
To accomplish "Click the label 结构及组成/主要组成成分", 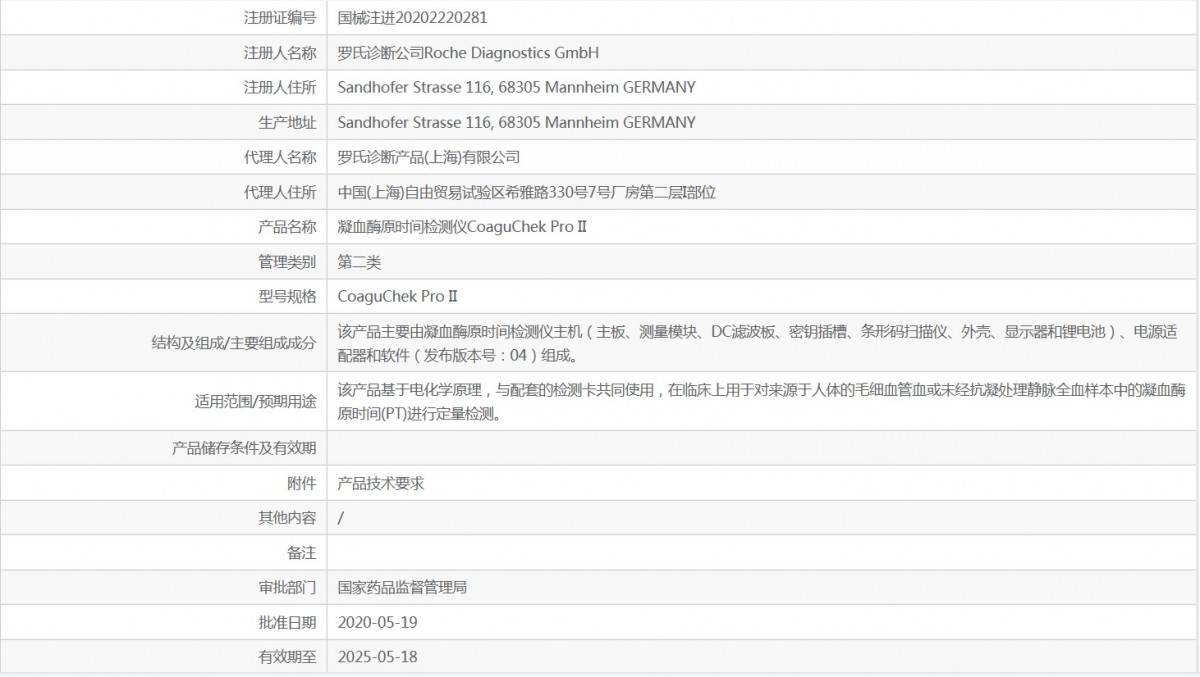I will [233, 343].
